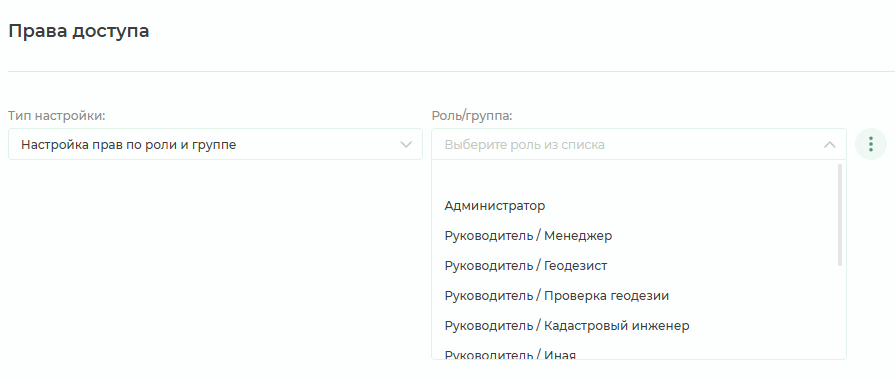Choose Руководитель / Менеджер from the list
Screen dimensions: 895x380
tap(635, 235)
